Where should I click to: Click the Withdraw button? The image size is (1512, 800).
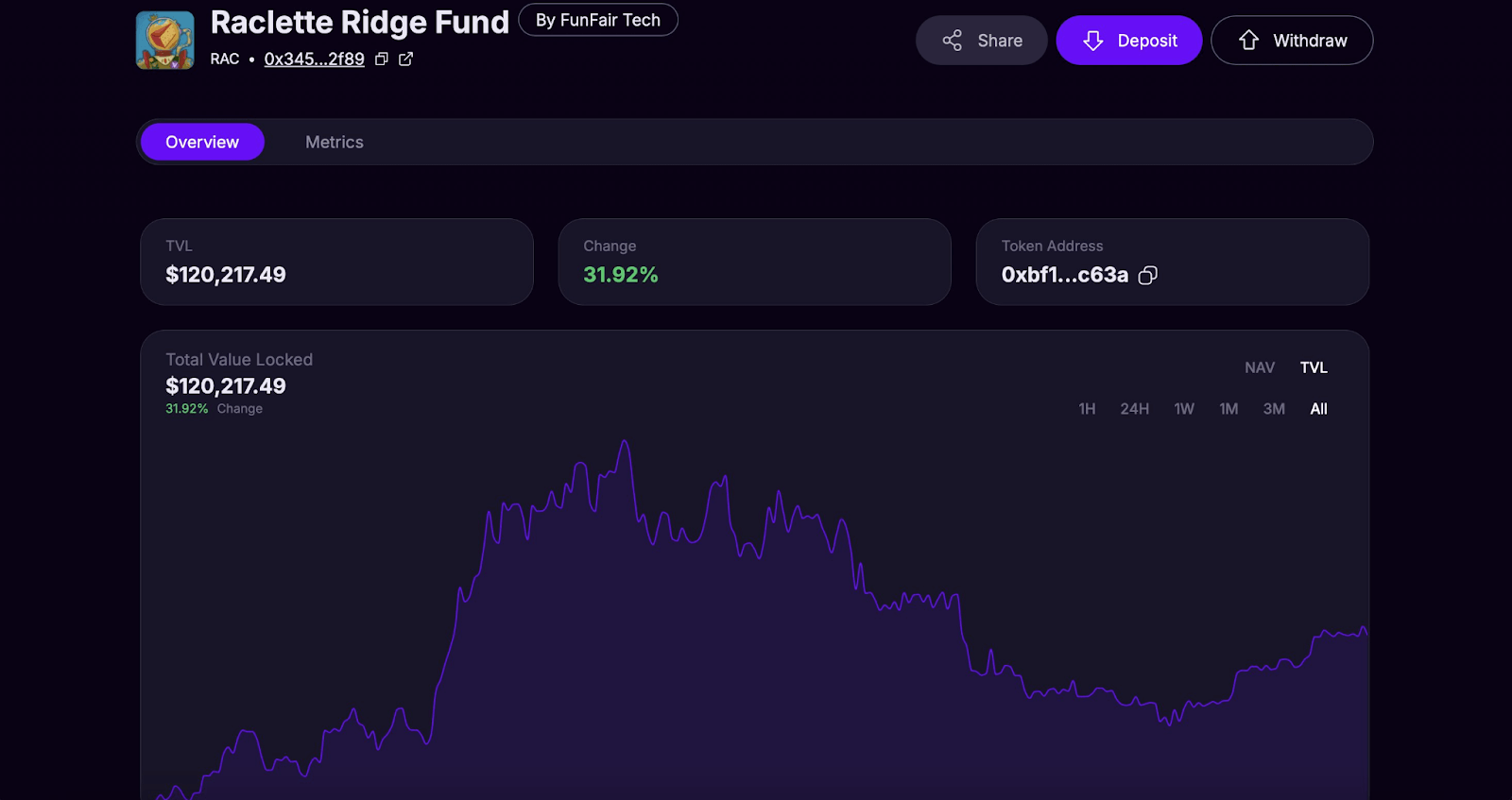click(1291, 41)
